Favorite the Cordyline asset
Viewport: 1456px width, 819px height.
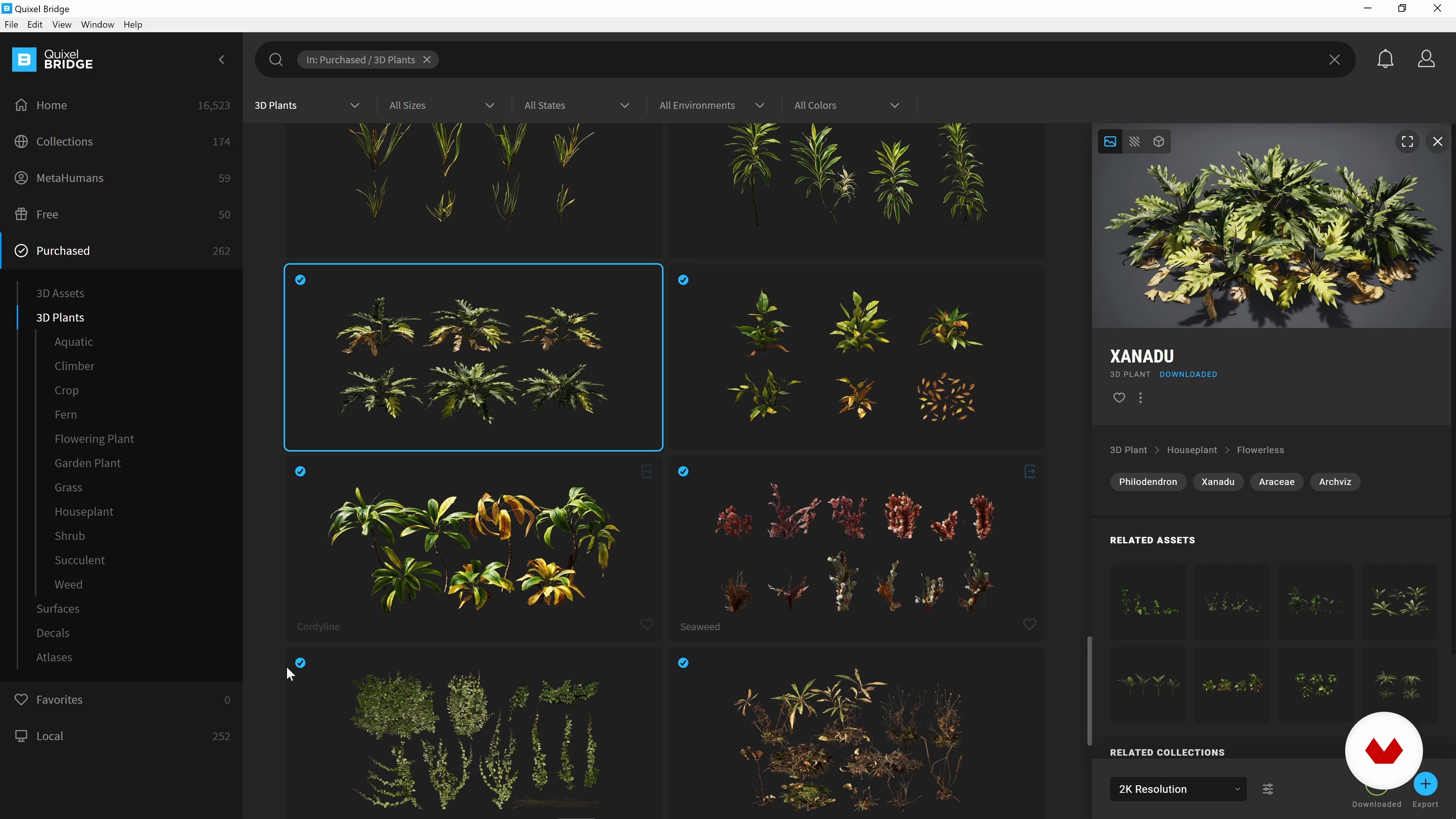click(x=646, y=624)
